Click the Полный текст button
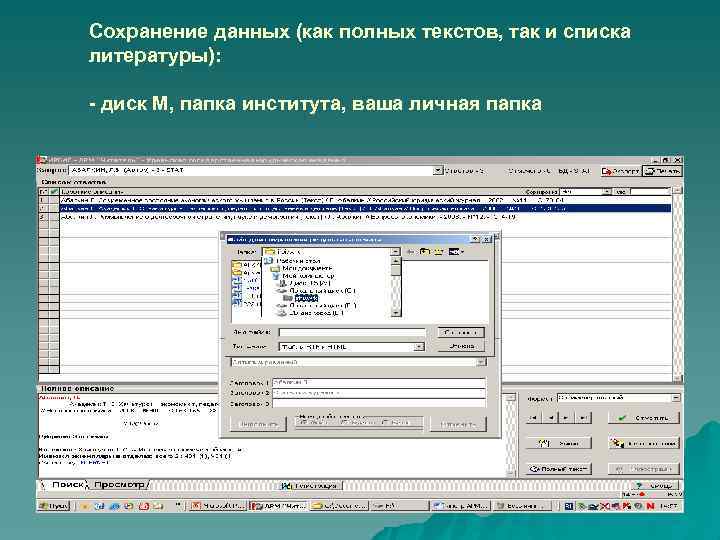Viewport: 720px width, 540px height. [558, 469]
